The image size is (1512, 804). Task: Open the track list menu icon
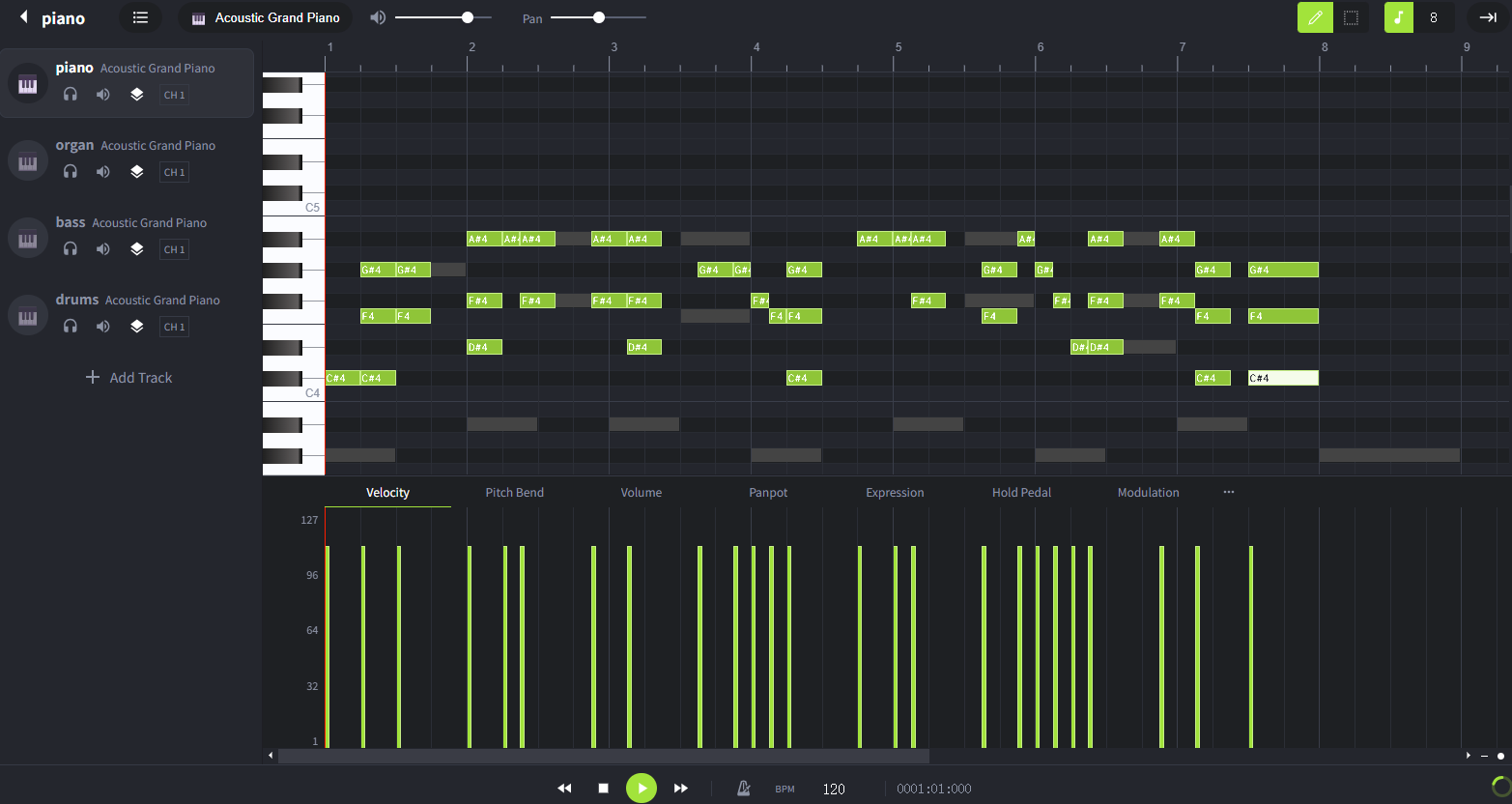tap(140, 17)
